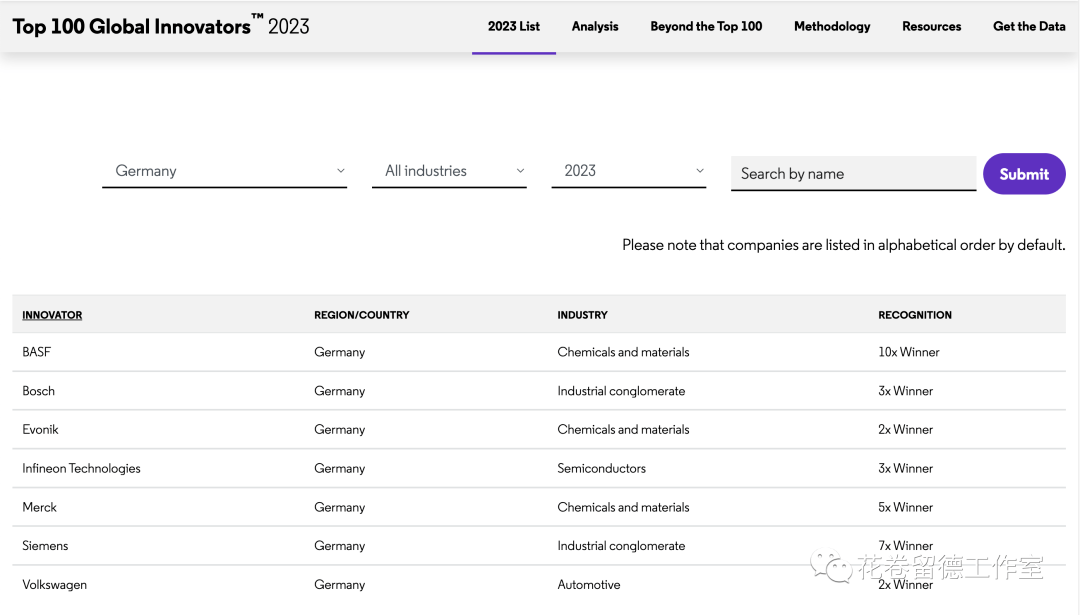
Task: Select the Bosch innovator name
Action: pos(39,390)
